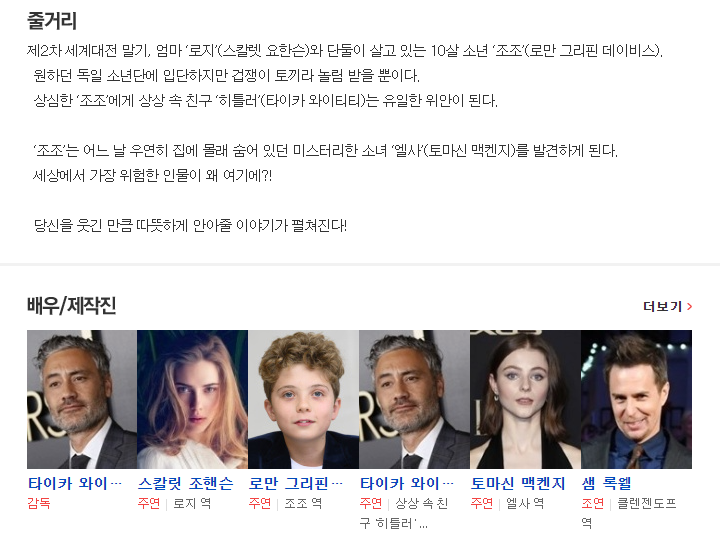This screenshot has width=720, height=550.
Task: Click the 더보기 chevron arrow icon
Action: [x=689, y=306]
